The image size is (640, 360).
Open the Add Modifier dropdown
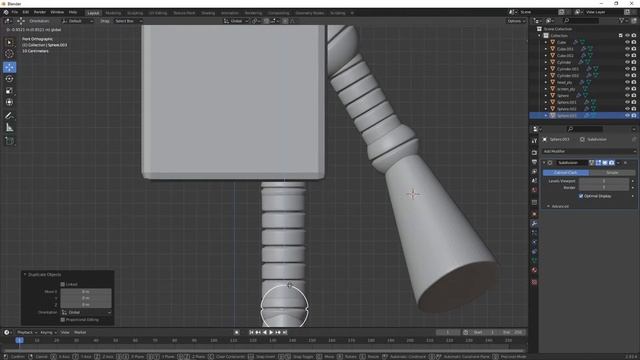tap(589, 151)
